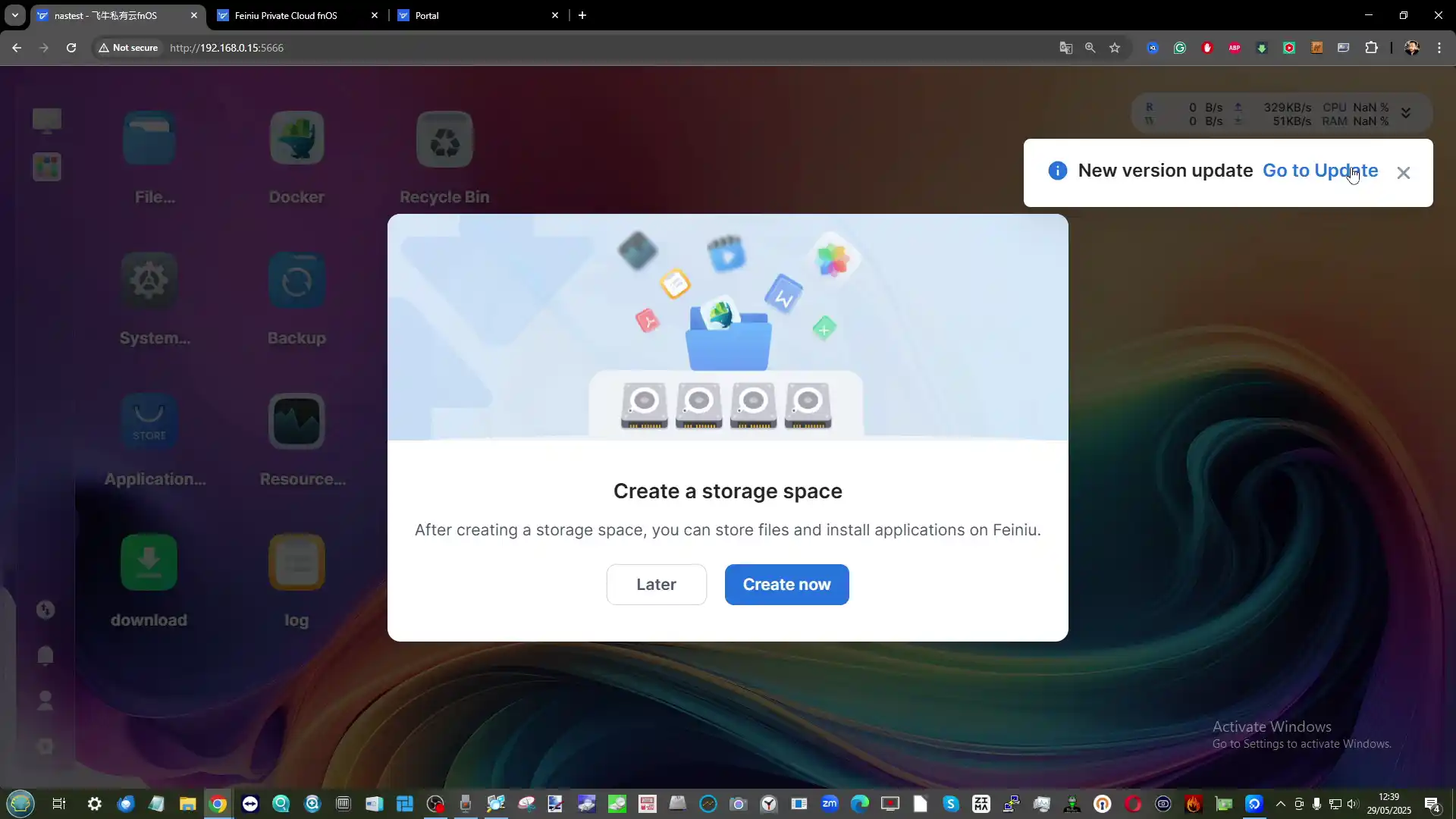Open the Application store icon
1456x819 pixels.
149,421
